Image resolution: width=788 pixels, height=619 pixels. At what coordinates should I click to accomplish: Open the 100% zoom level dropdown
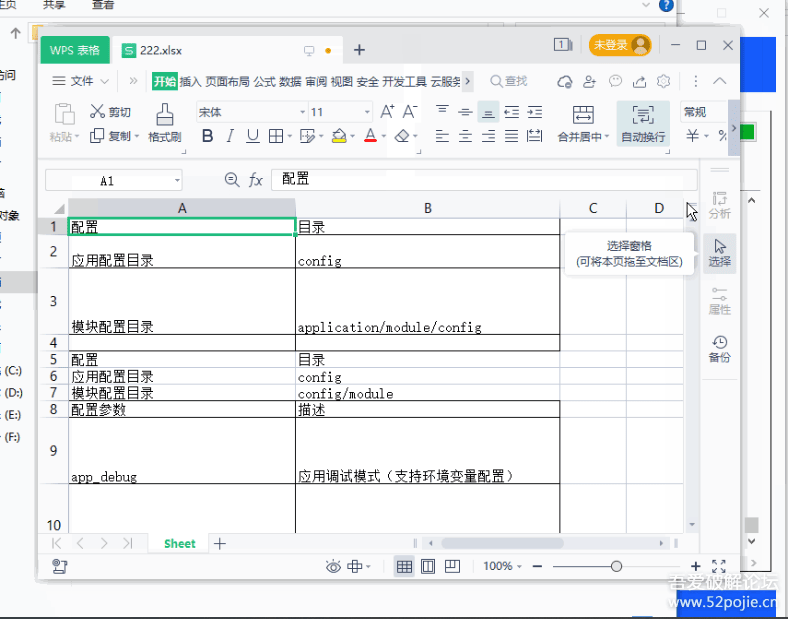click(503, 566)
